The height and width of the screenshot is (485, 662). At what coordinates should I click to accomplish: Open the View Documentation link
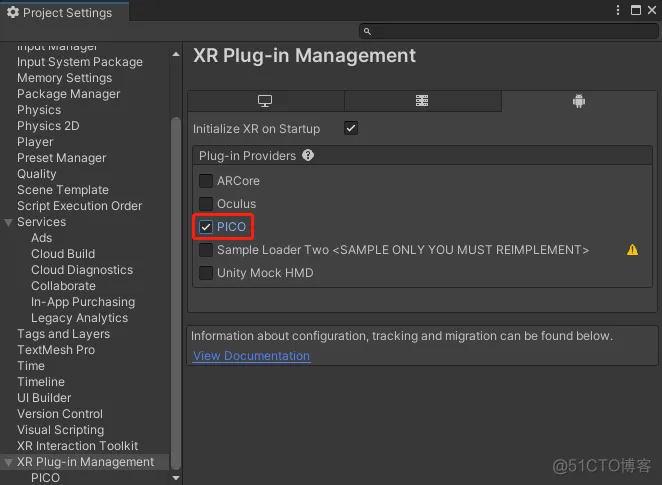tap(252, 356)
